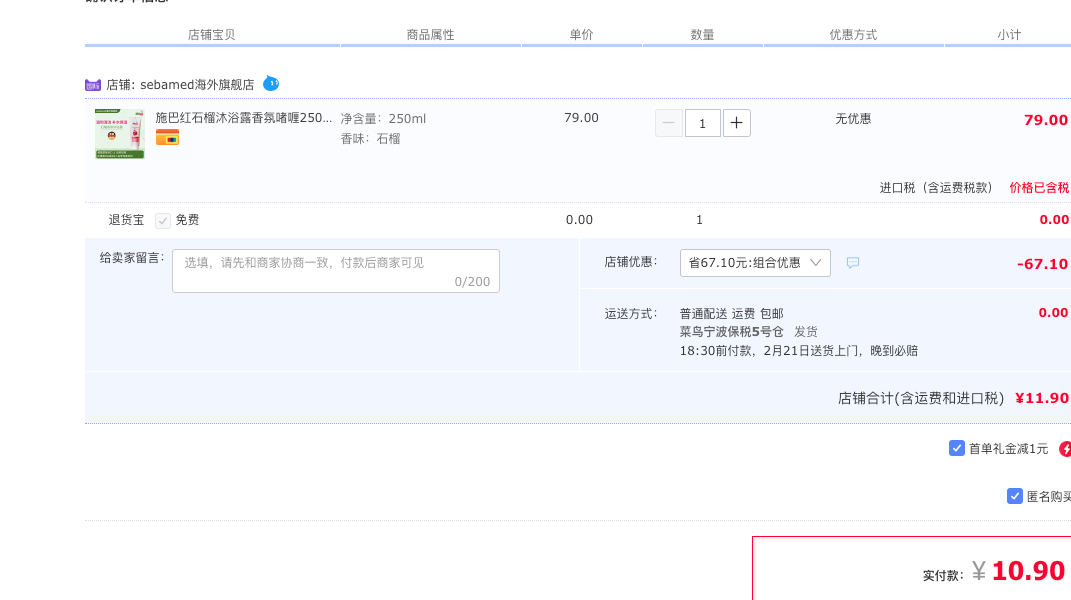Decrease quantity with the minus button
This screenshot has width=1071, height=600.
(669, 123)
